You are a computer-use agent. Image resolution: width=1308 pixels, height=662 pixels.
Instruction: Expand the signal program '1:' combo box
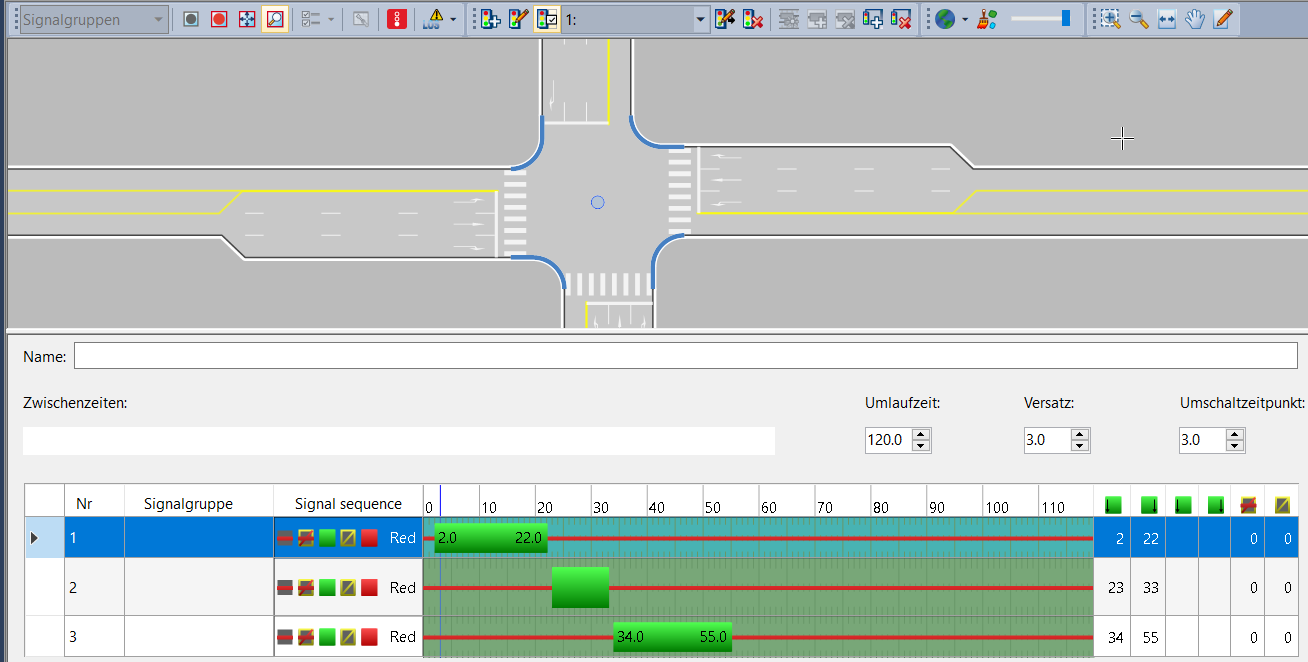point(700,19)
